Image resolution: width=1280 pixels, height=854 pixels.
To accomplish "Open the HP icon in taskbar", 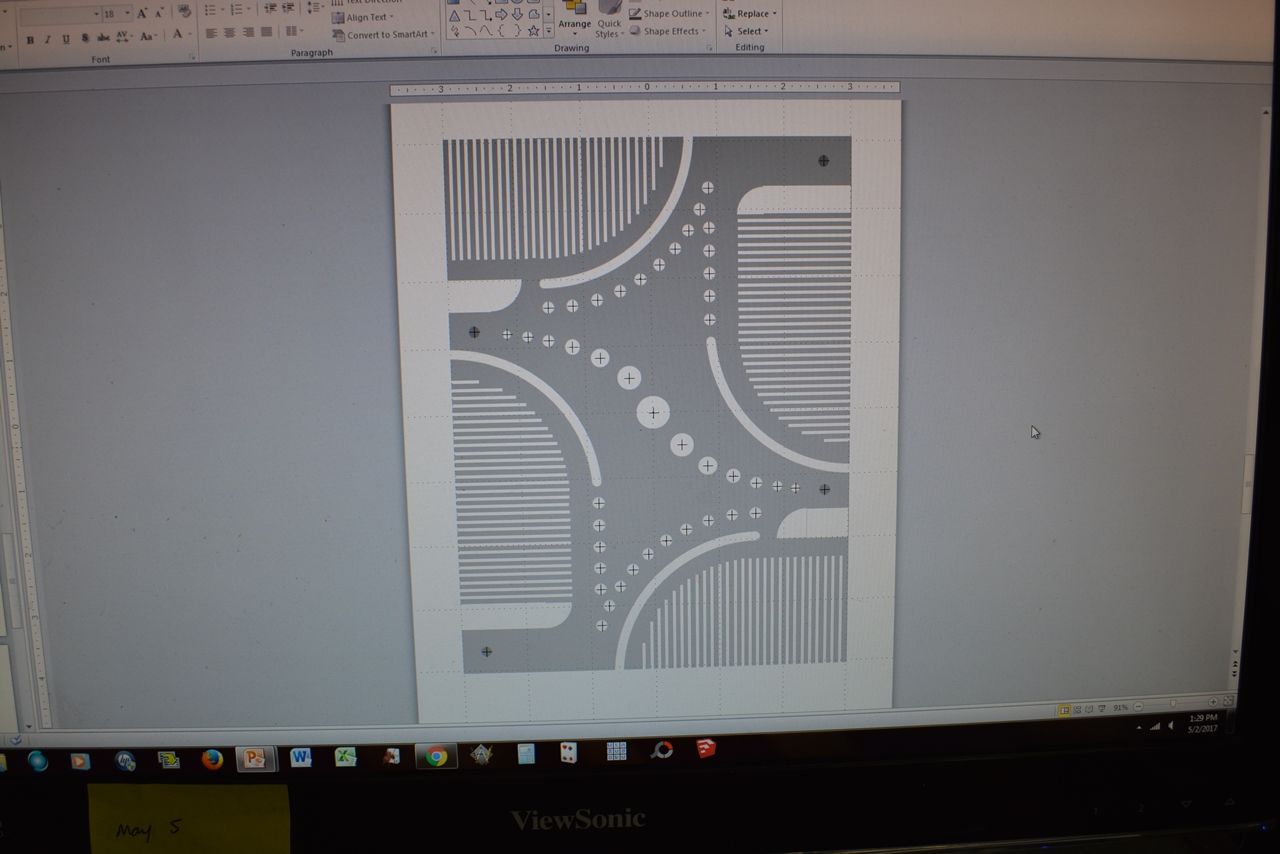I will 125,761.
